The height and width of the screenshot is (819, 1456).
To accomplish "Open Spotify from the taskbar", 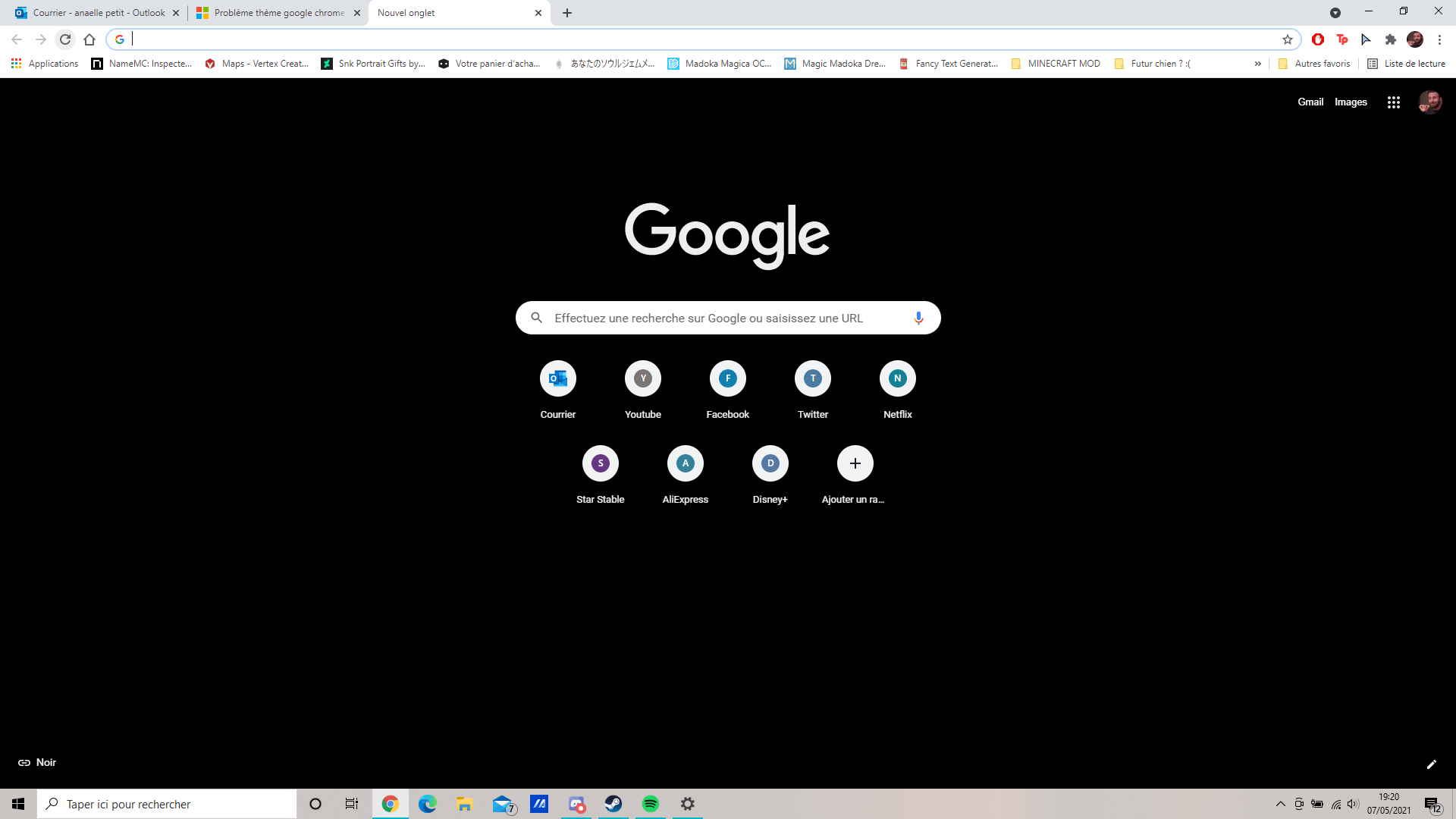I will (650, 804).
